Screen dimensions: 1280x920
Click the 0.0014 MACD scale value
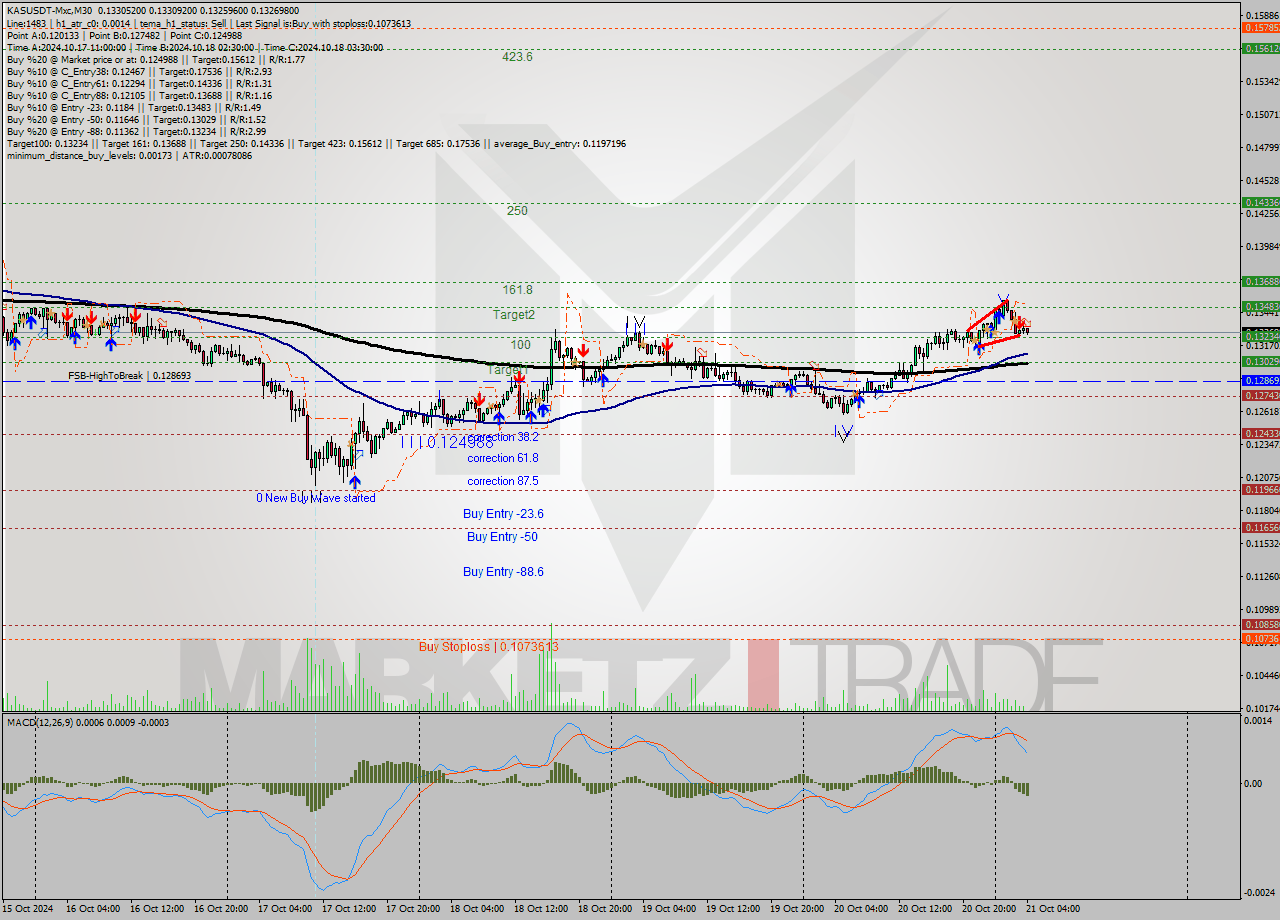point(1258,720)
